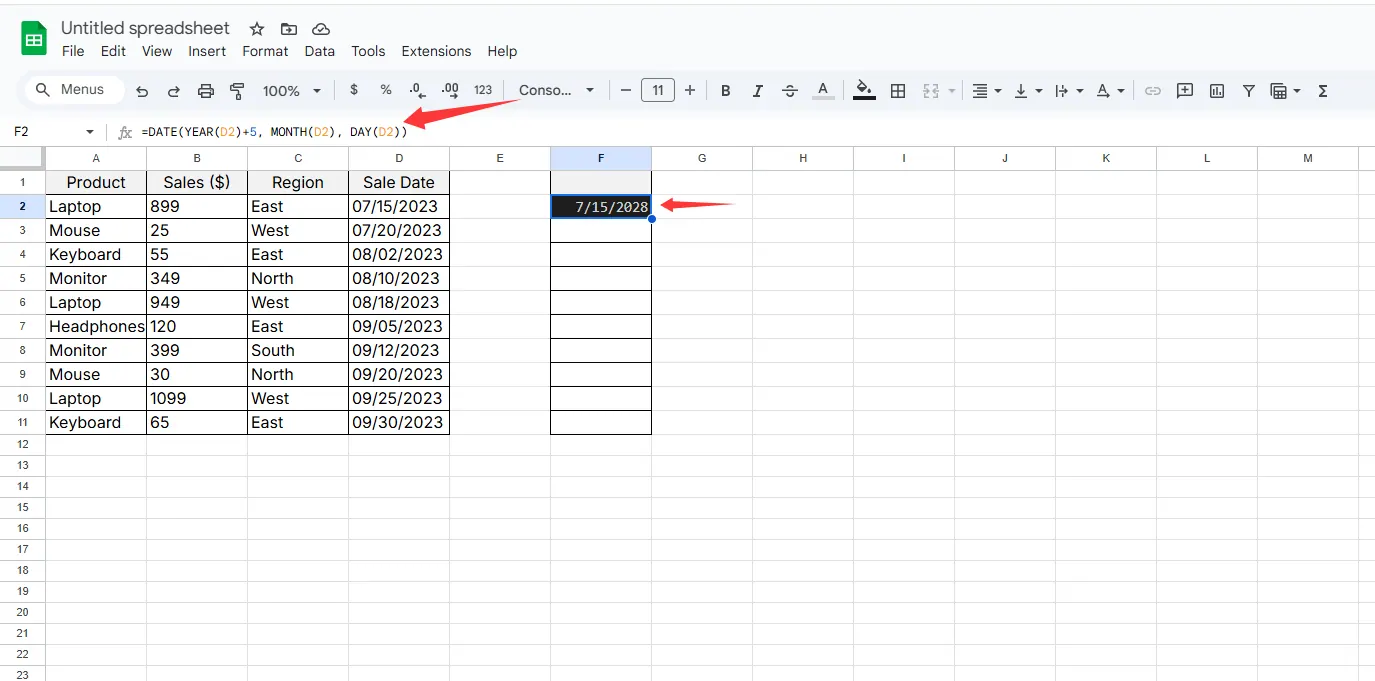
Task: Format as currency with the $ button
Action: [x=354, y=91]
